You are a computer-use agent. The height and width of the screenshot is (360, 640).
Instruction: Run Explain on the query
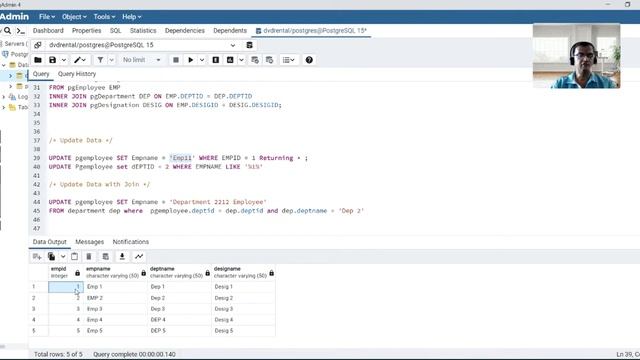point(216,60)
